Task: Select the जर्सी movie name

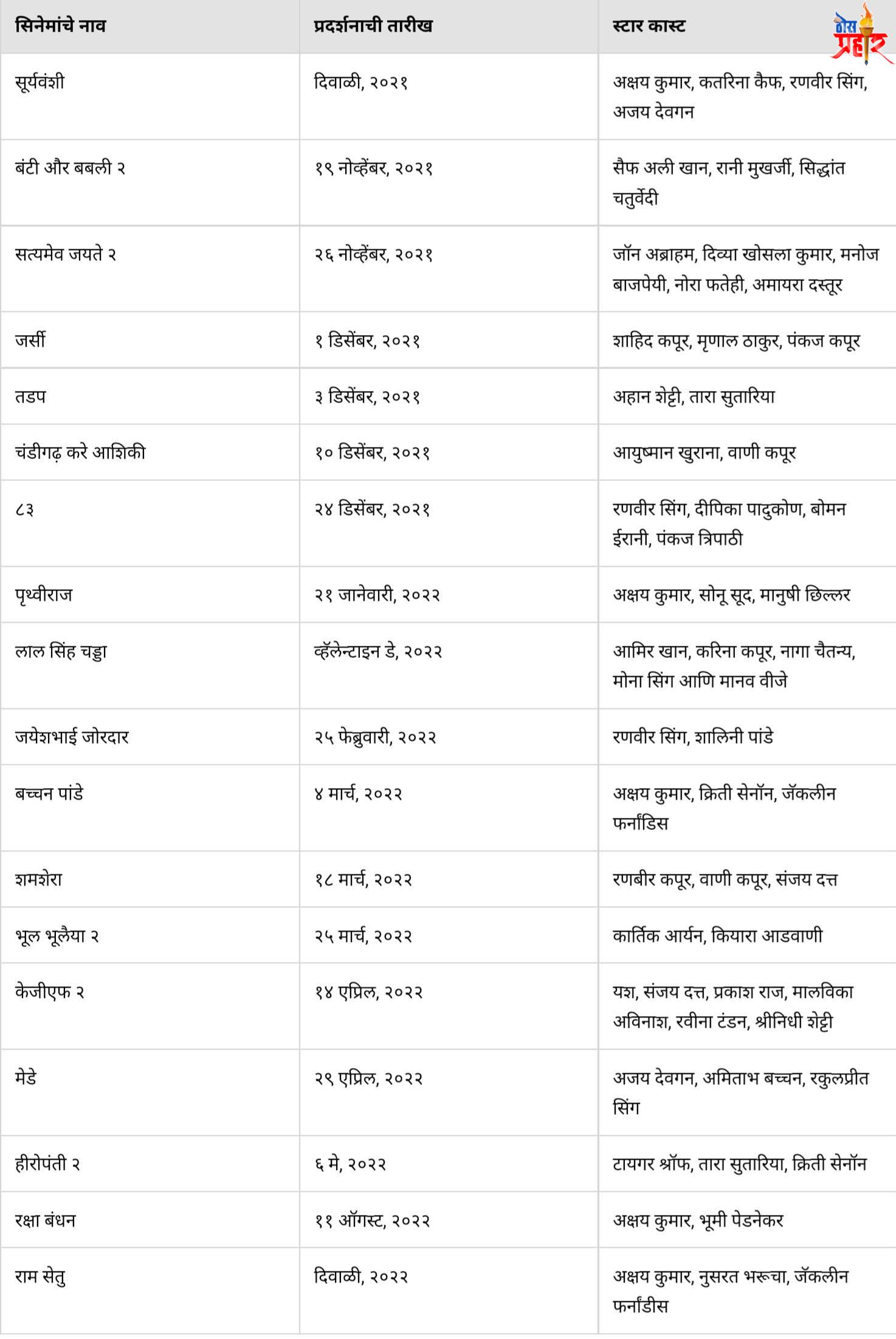Action: tap(30, 340)
